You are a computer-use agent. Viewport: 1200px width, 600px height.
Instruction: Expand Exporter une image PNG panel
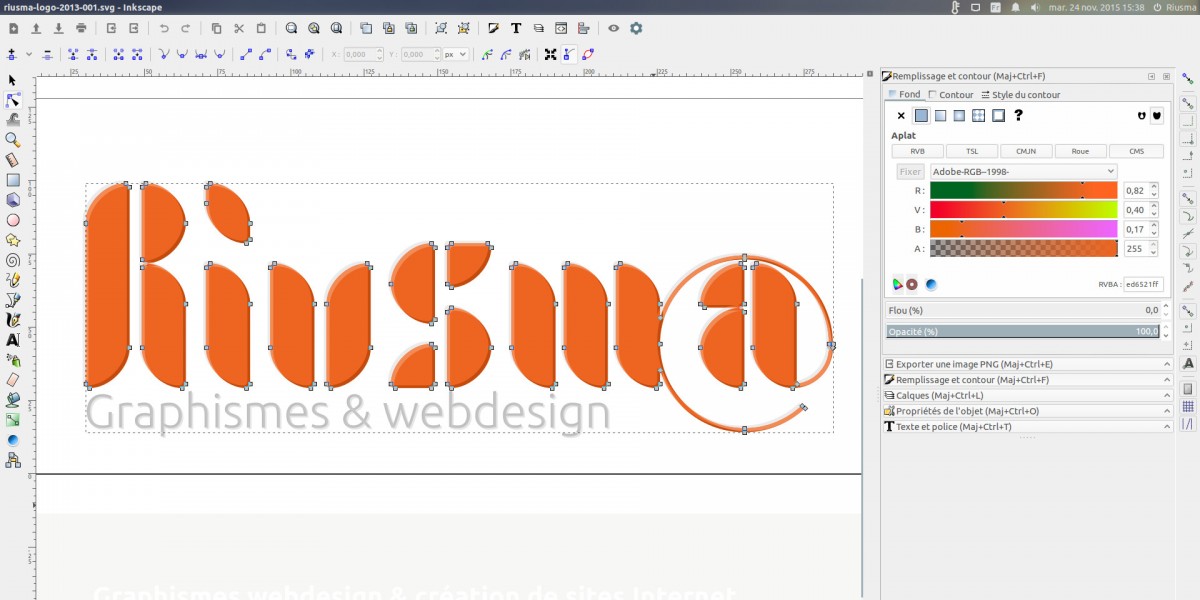point(1027,364)
